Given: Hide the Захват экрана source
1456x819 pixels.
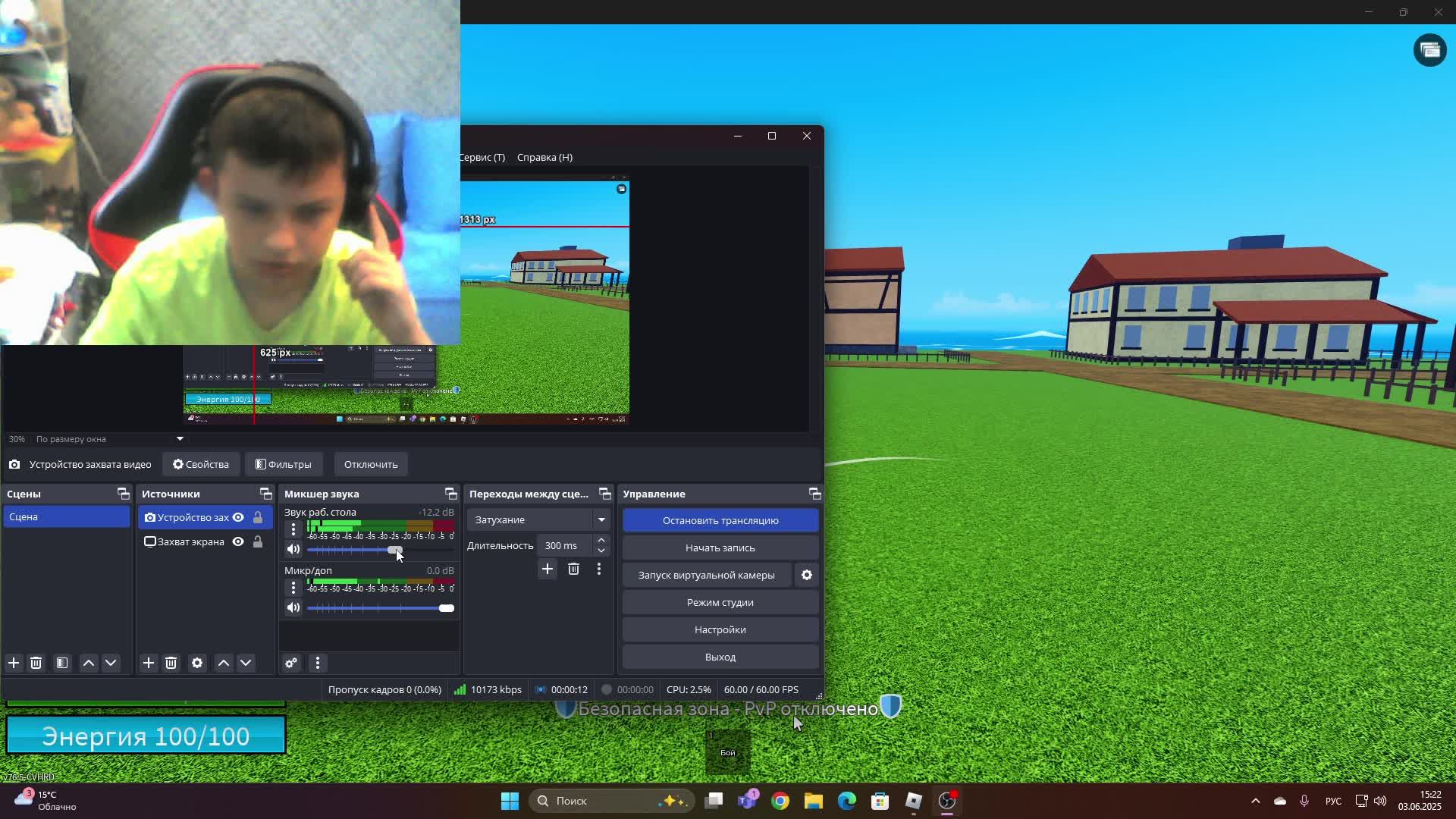Looking at the screenshot, I should (x=238, y=542).
